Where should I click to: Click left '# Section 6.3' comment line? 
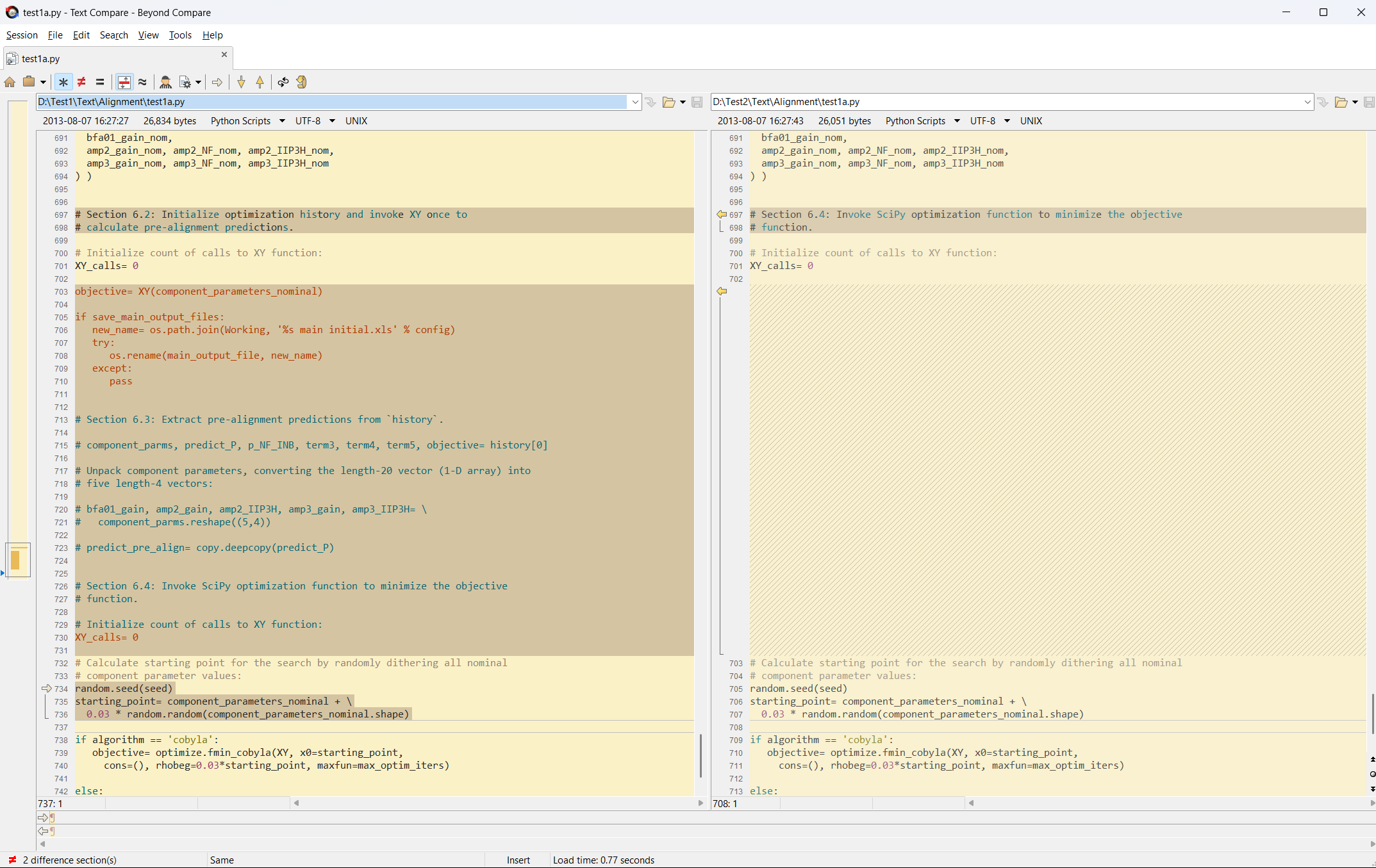pyautogui.click(x=259, y=420)
